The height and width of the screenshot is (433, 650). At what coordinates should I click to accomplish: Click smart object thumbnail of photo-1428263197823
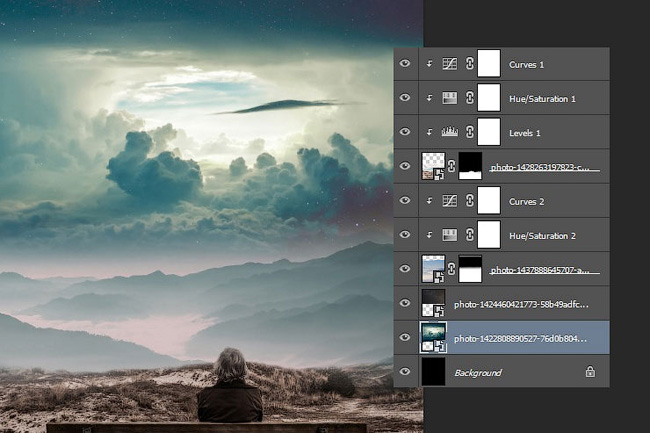point(433,166)
